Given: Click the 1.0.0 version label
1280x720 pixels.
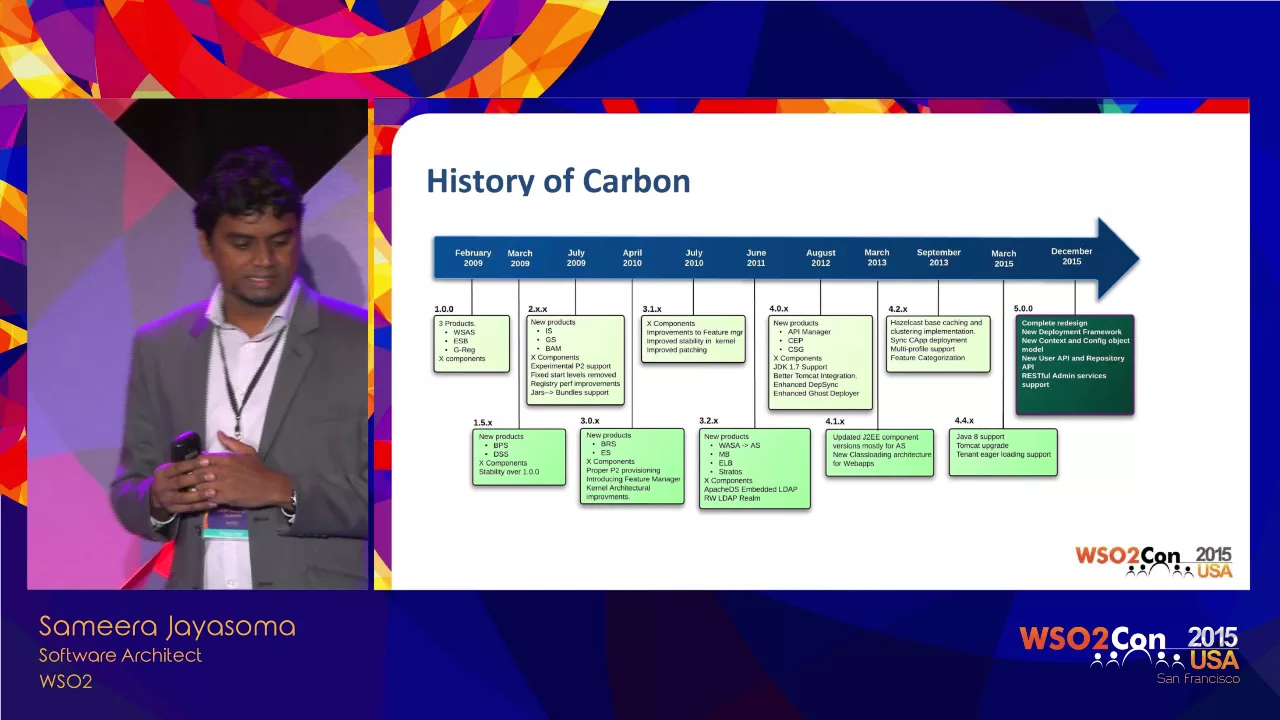Looking at the screenshot, I should tap(444, 309).
